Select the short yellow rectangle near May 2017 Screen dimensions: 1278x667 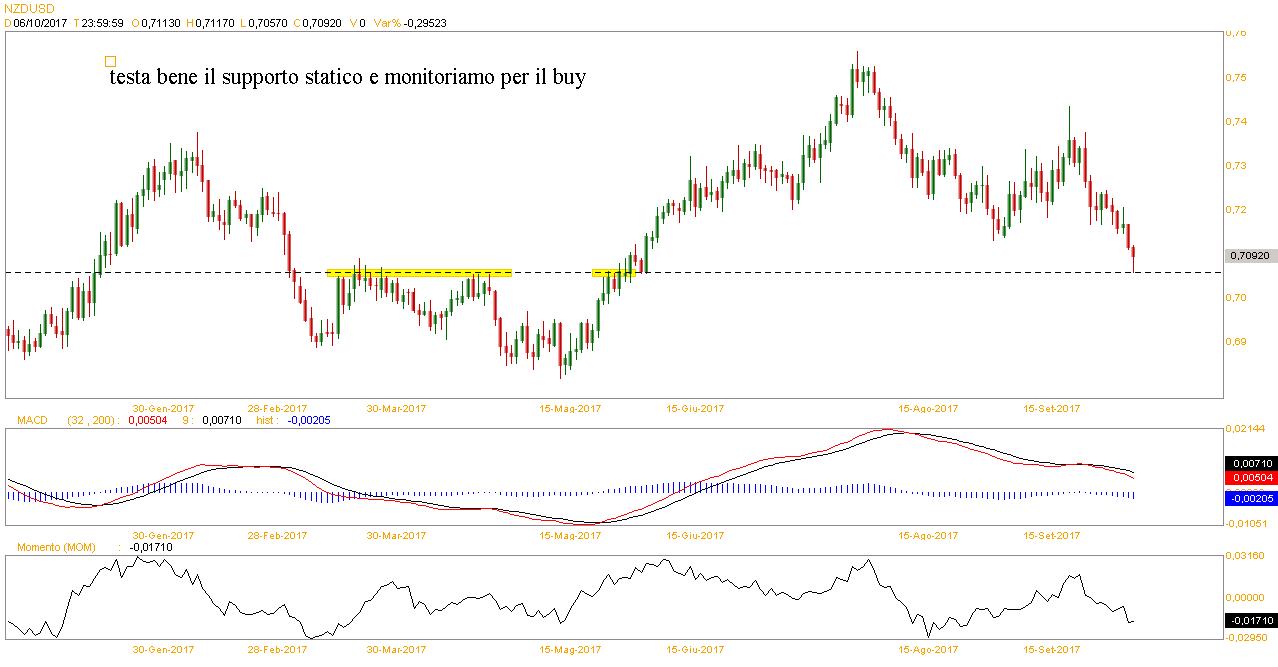click(x=613, y=272)
